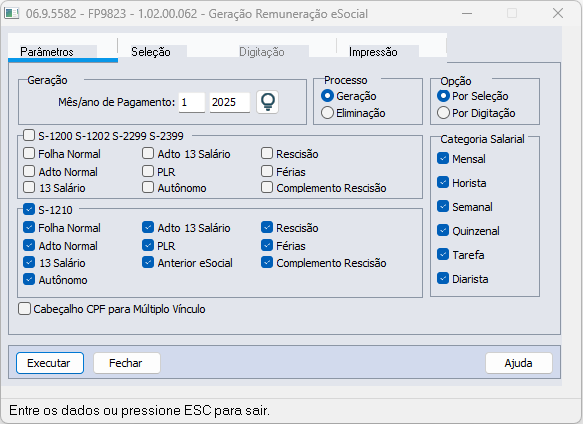The width and height of the screenshot is (583, 424).
Task: Click the year input field showing 2025
Action: pyautogui.click(x=229, y=102)
